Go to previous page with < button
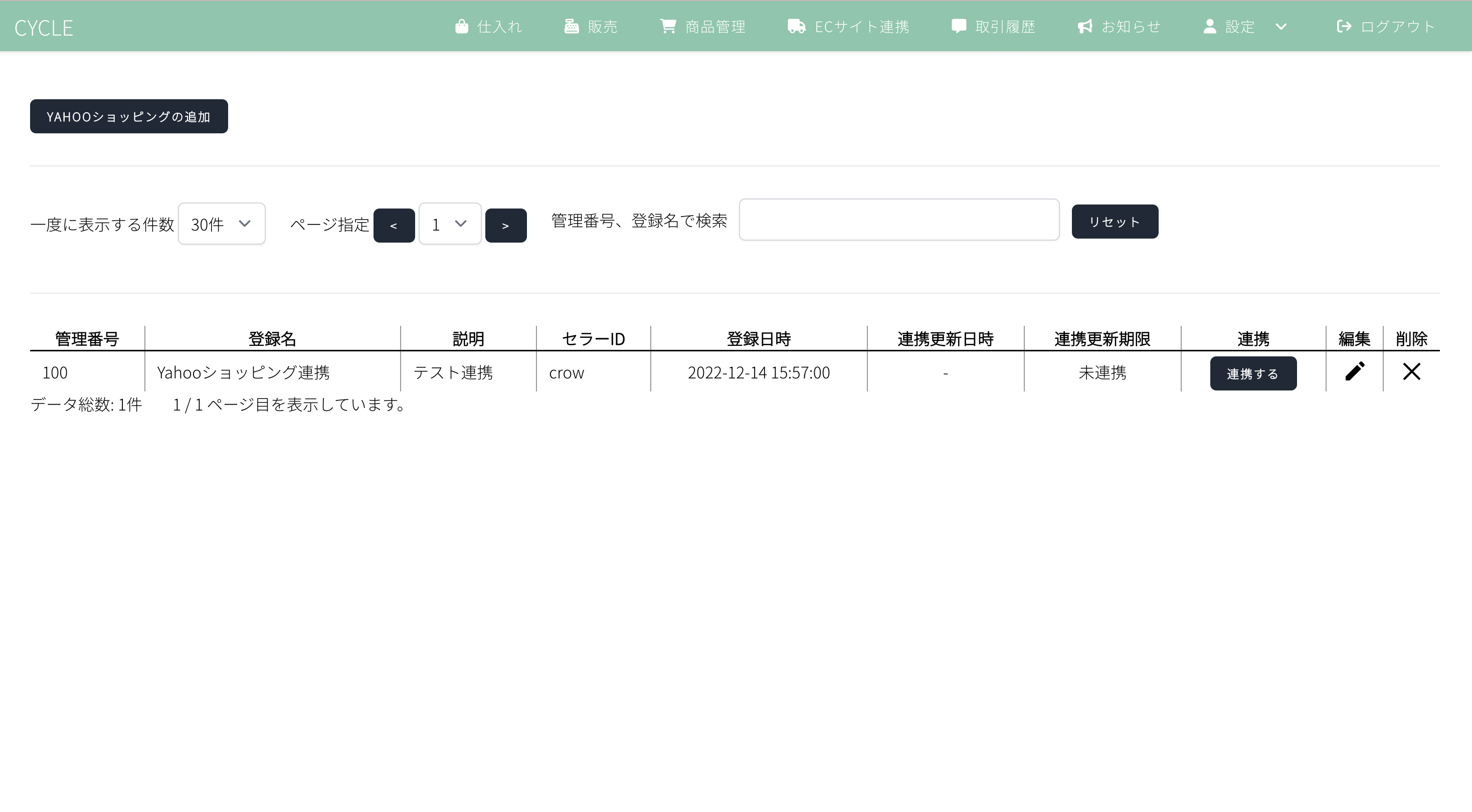Image resolution: width=1472 pixels, height=812 pixels. coord(394,226)
